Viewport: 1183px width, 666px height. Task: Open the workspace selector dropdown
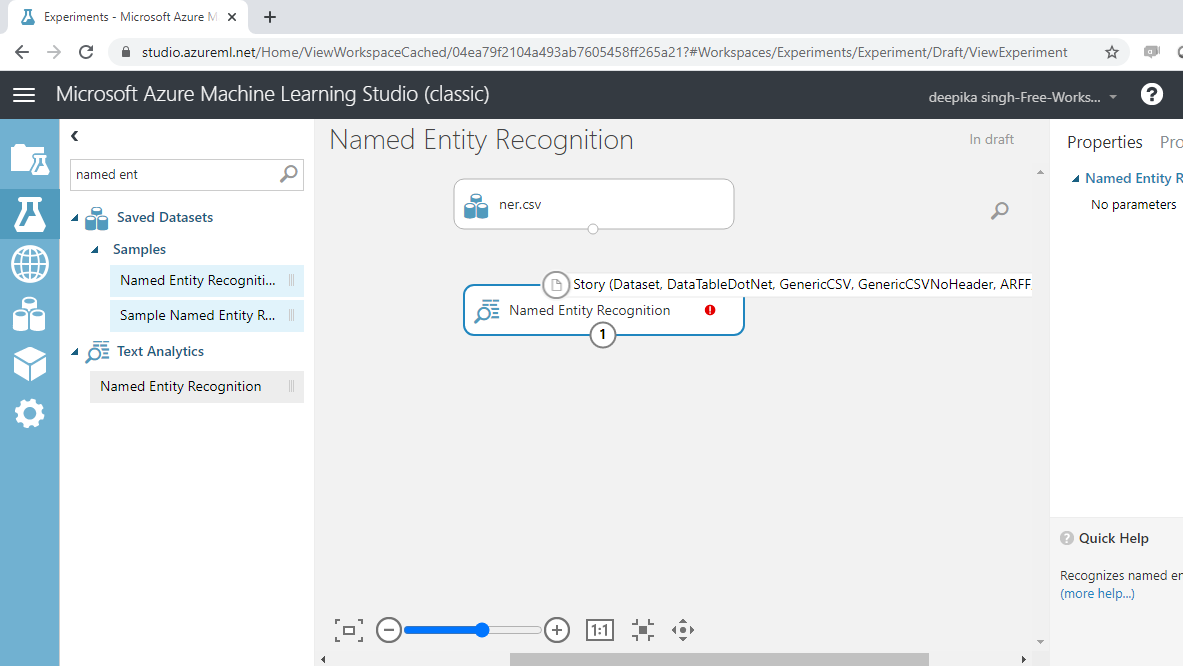click(x=1113, y=97)
